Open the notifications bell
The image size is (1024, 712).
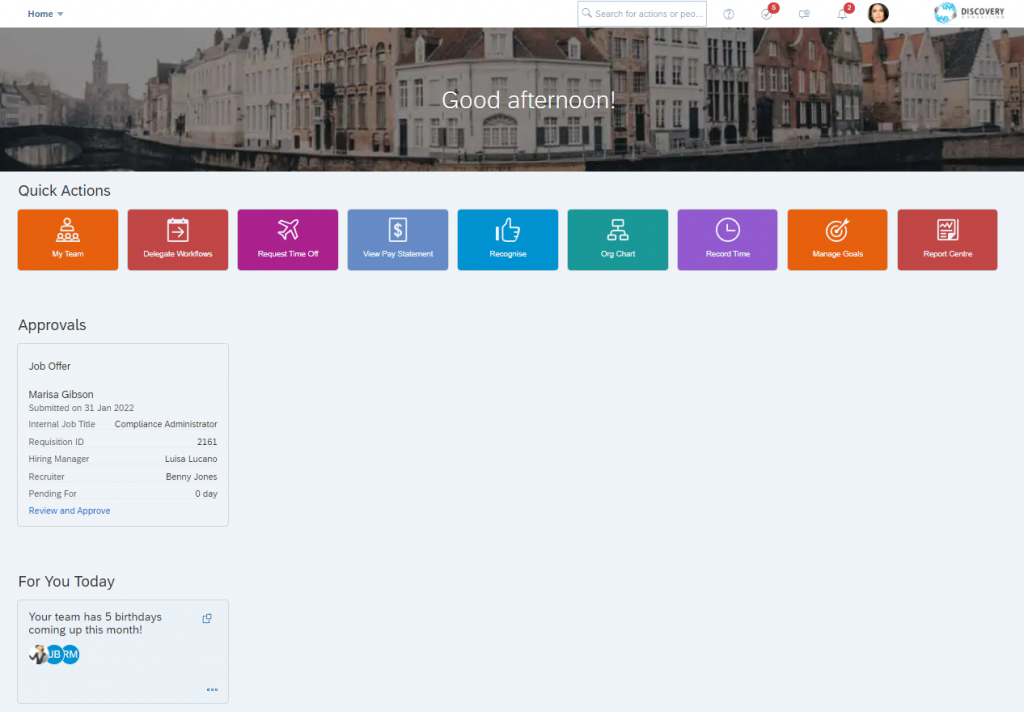tap(841, 13)
